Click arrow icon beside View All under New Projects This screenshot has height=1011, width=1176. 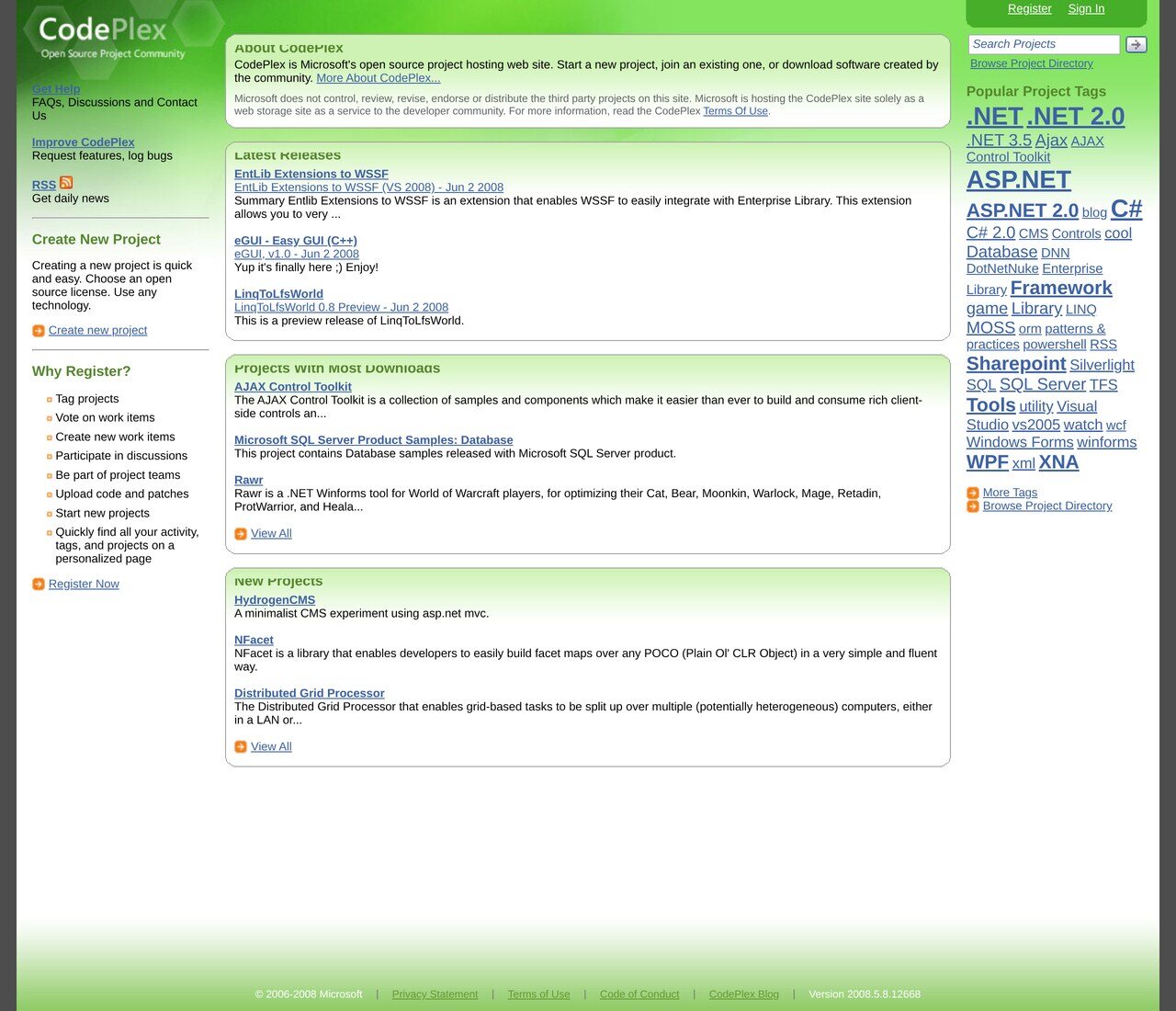point(241,747)
